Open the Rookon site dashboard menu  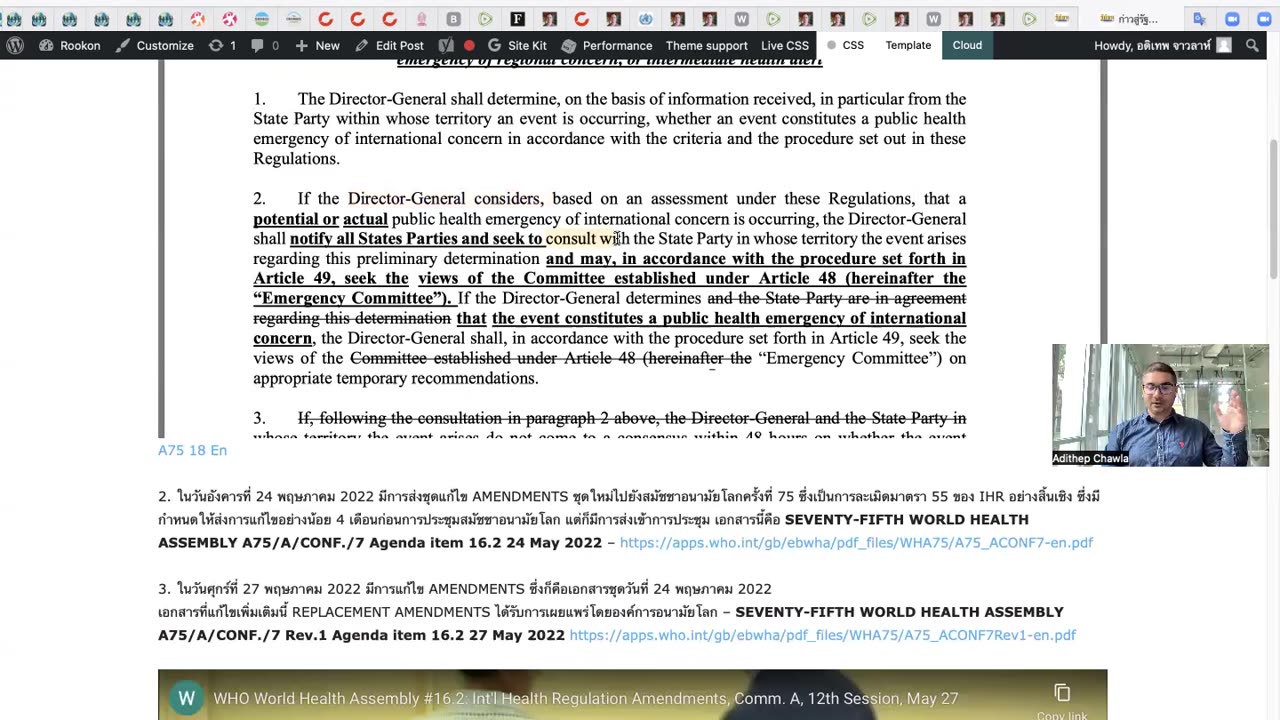70,45
